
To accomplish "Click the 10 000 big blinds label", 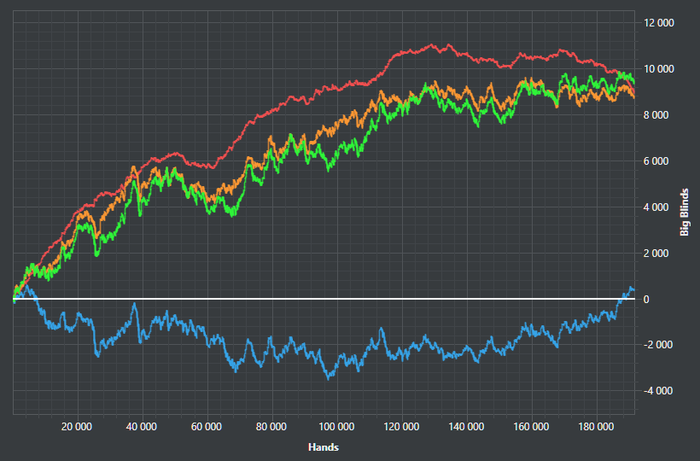I will pyautogui.click(x=659, y=69).
